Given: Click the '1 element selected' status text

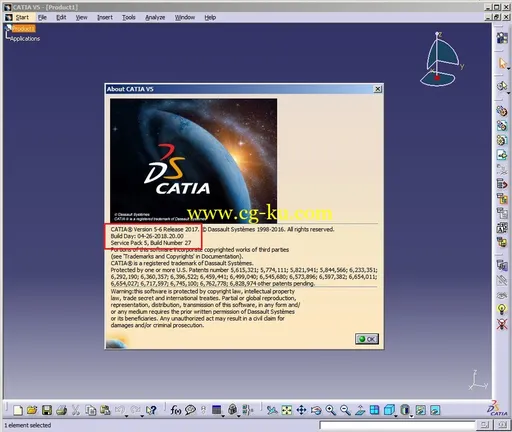Looking at the screenshot, I should (x=28, y=425).
